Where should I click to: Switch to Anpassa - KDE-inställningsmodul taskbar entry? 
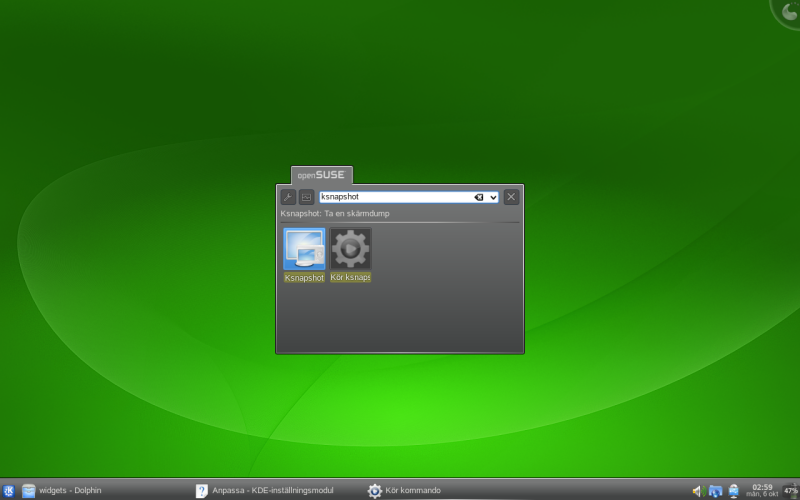(x=264, y=491)
